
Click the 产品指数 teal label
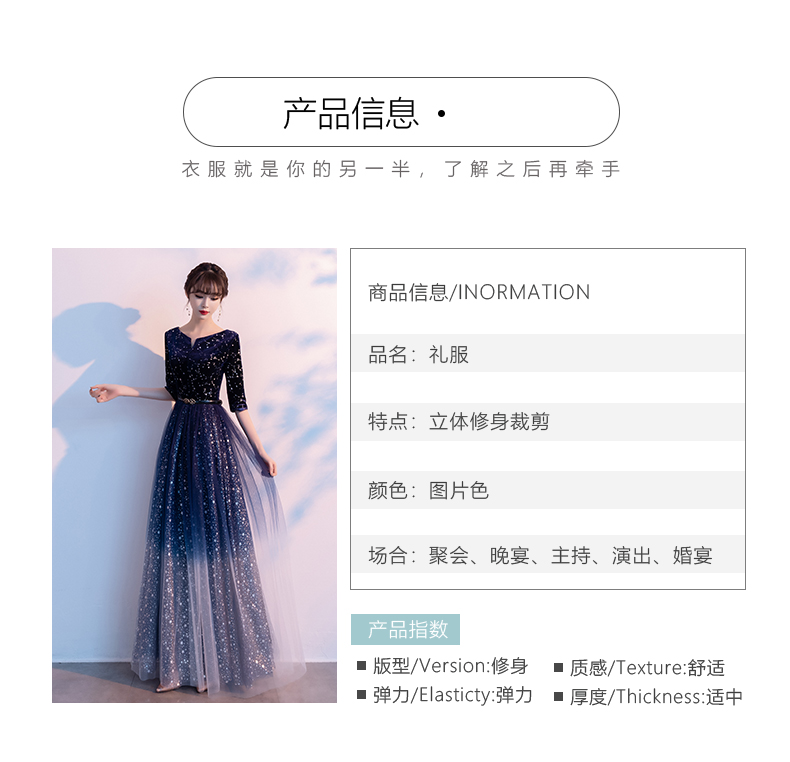click(x=405, y=629)
